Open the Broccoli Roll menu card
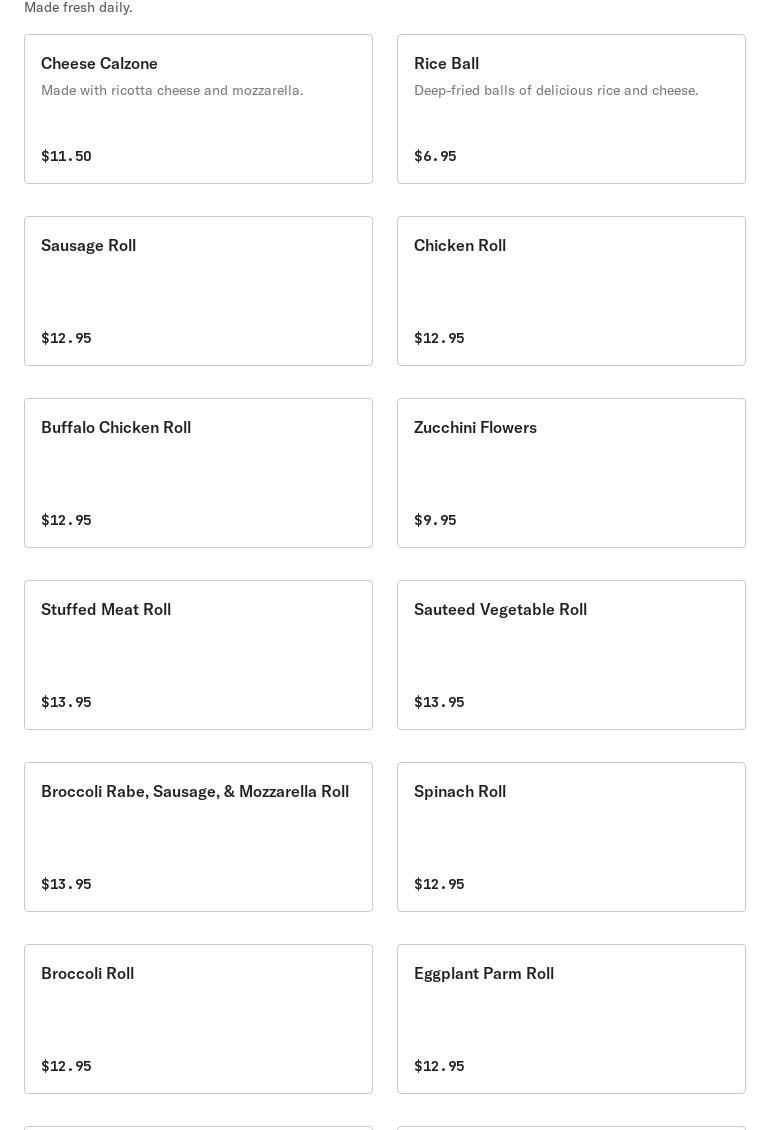Image resolution: width=770 pixels, height=1130 pixels. pyautogui.click(x=198, y=1019)
